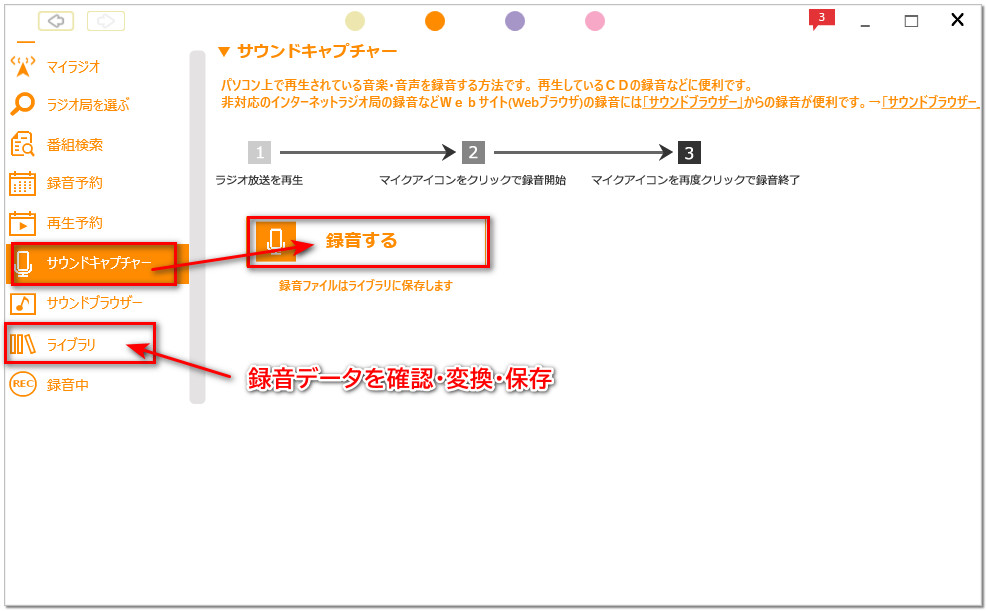Screen dimensions: 987x611
Task: Click the ライブラリ books icon
Action: 25,341
